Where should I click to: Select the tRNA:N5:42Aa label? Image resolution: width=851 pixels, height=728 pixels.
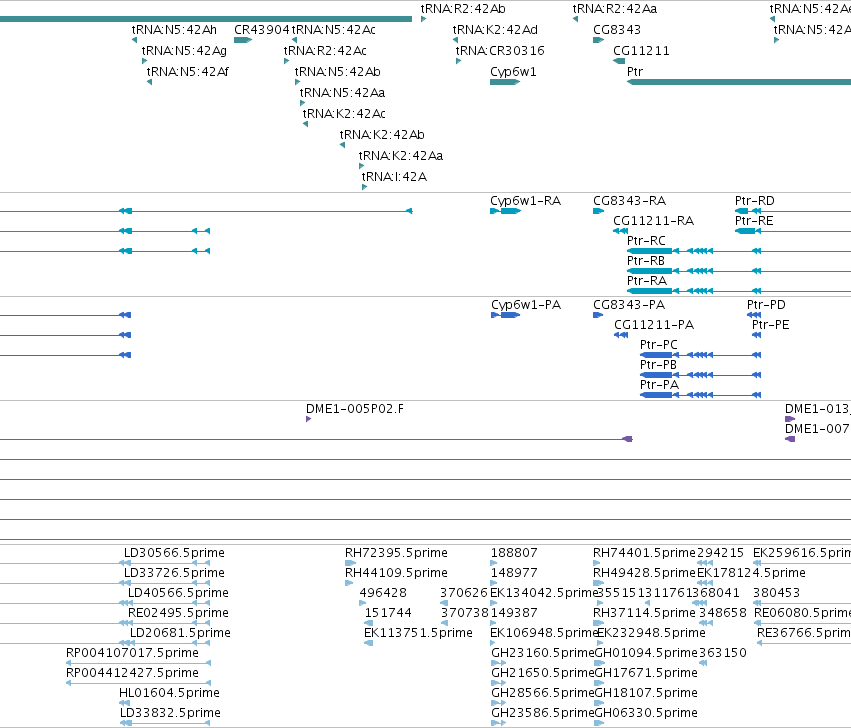pos(342,93)
